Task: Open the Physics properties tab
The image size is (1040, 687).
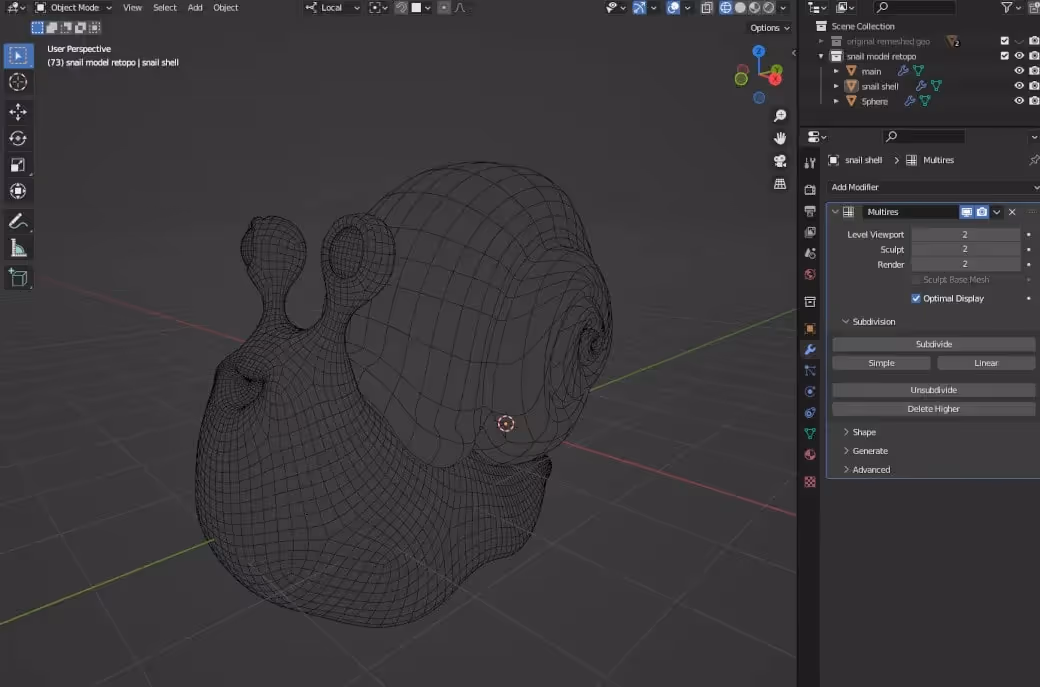Action: 810,391
